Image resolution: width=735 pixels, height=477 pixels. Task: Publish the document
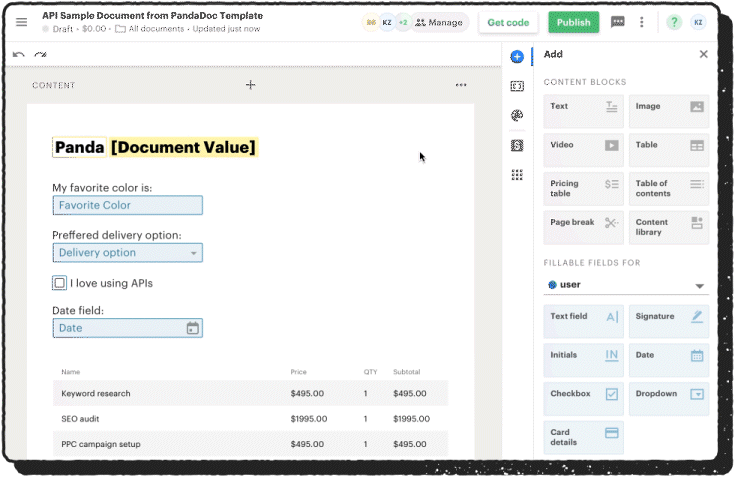point(573,22)
